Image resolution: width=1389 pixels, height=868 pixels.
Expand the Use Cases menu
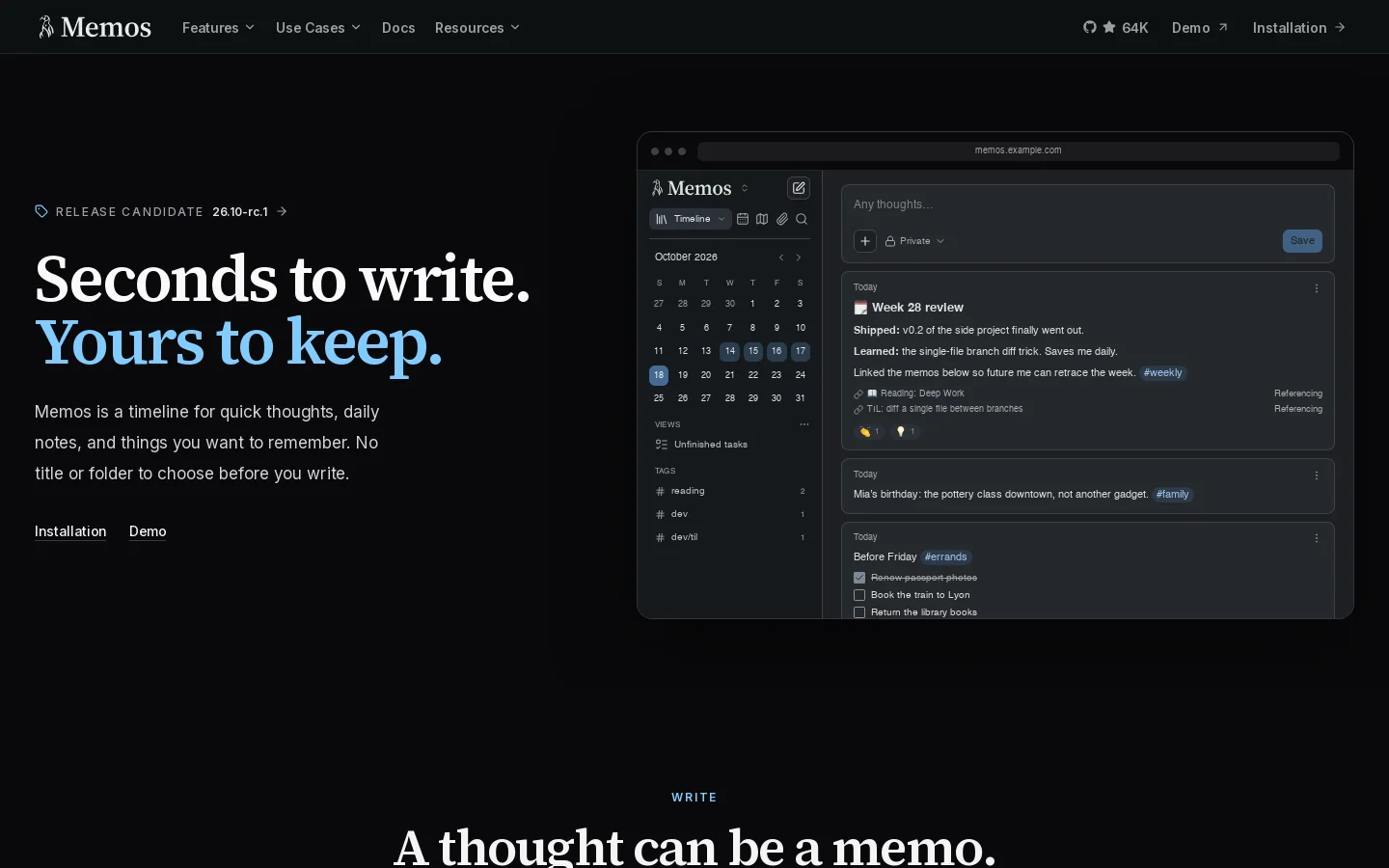pyautogui.click(x=318, y=28)
